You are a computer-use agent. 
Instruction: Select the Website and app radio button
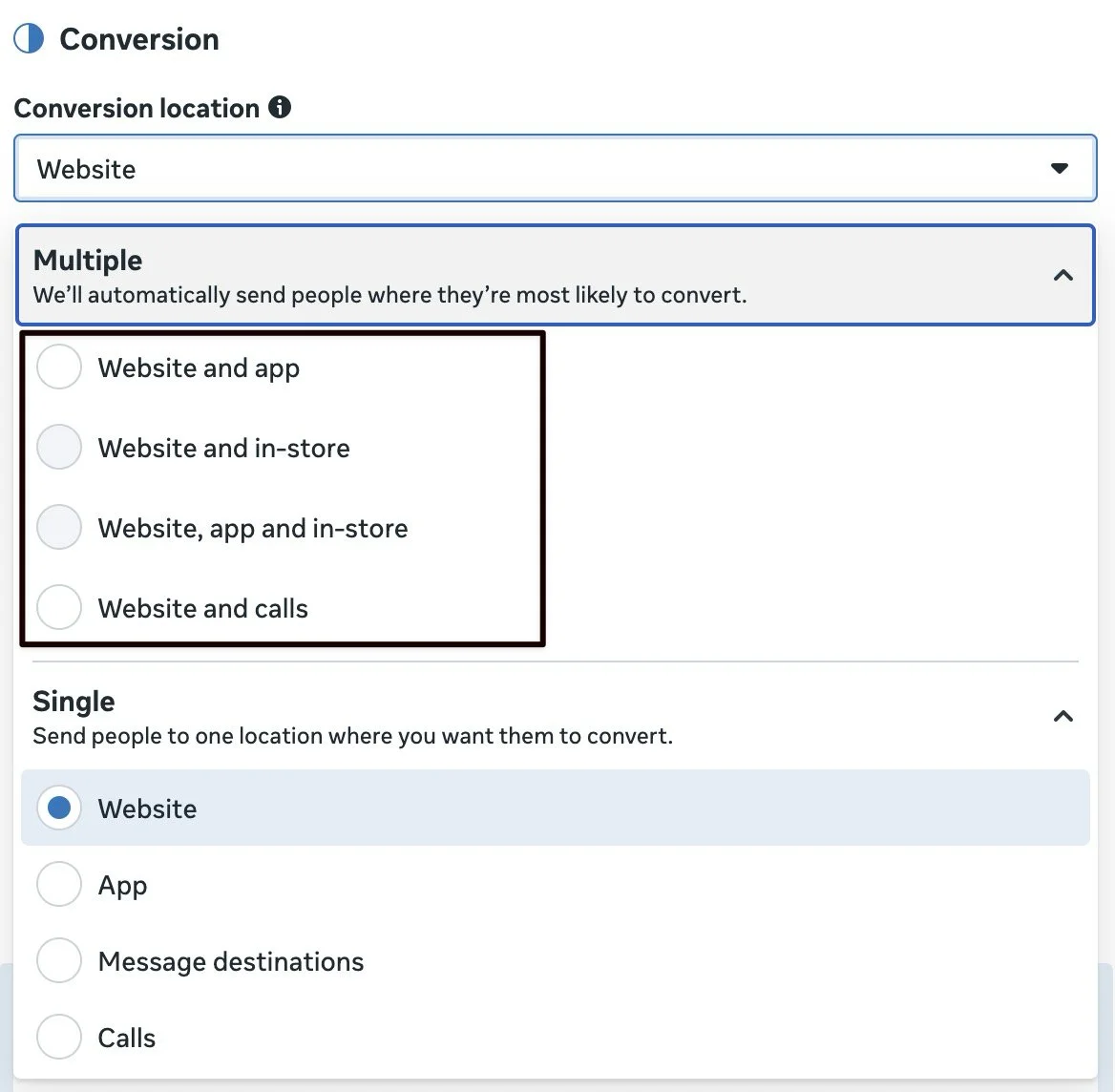[58, 367]
